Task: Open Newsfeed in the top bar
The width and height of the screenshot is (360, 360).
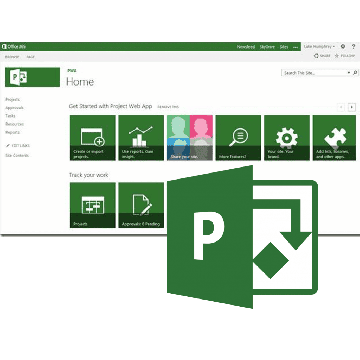Action: (246, 47)
